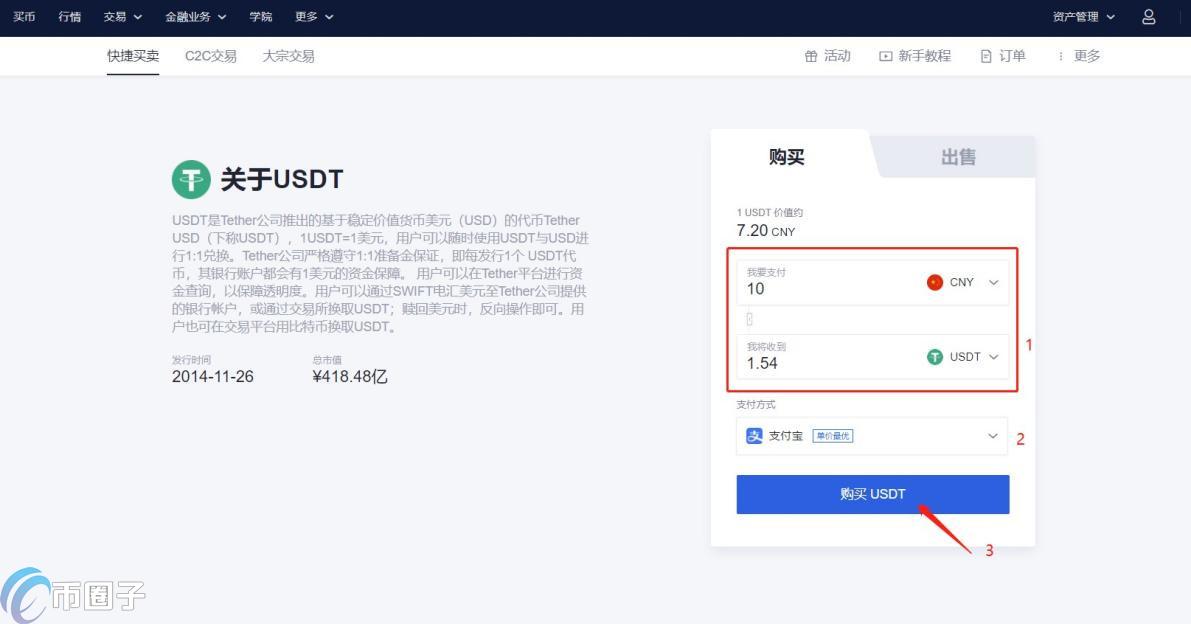1191x624 pixels.
Task: Click the 活动 gift icon
Action: [x=810, y=56]
